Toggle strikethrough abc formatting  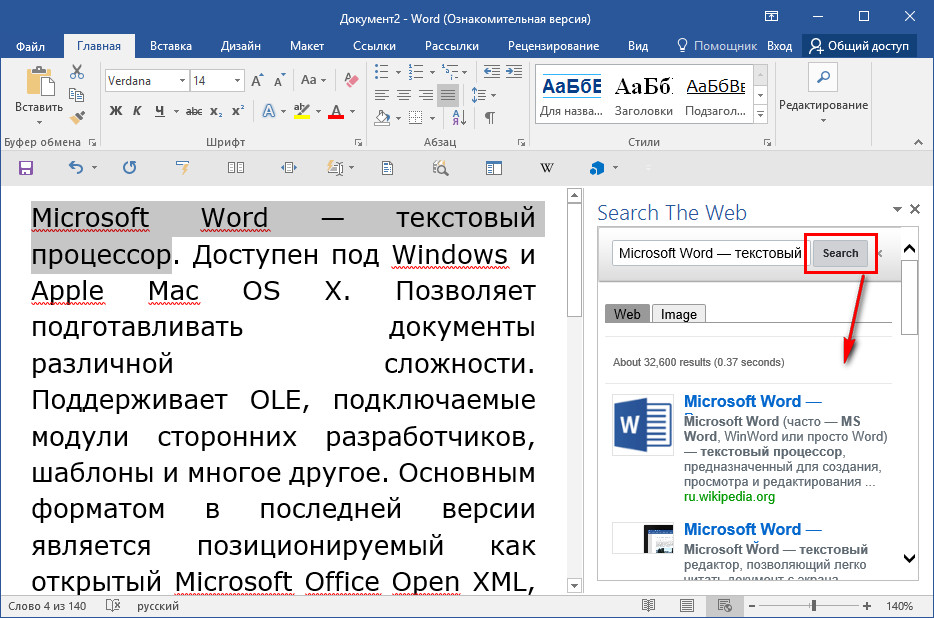tap(194, 111)
